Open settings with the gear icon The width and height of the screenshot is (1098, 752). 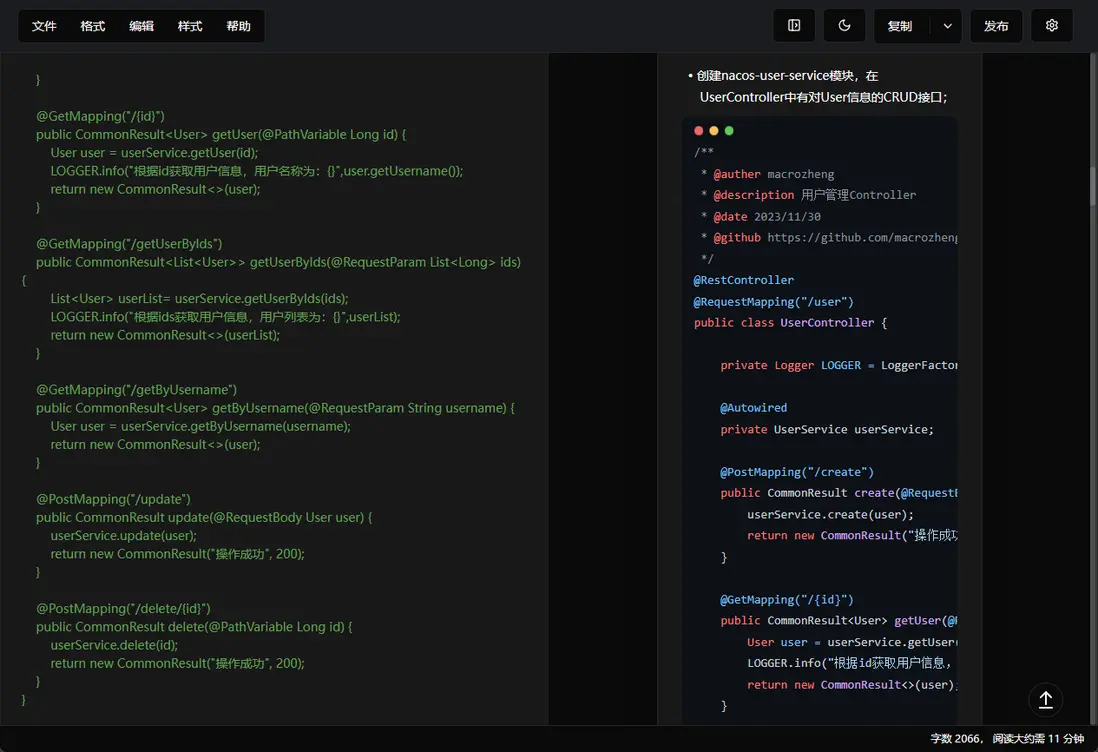coord(1051,26)
